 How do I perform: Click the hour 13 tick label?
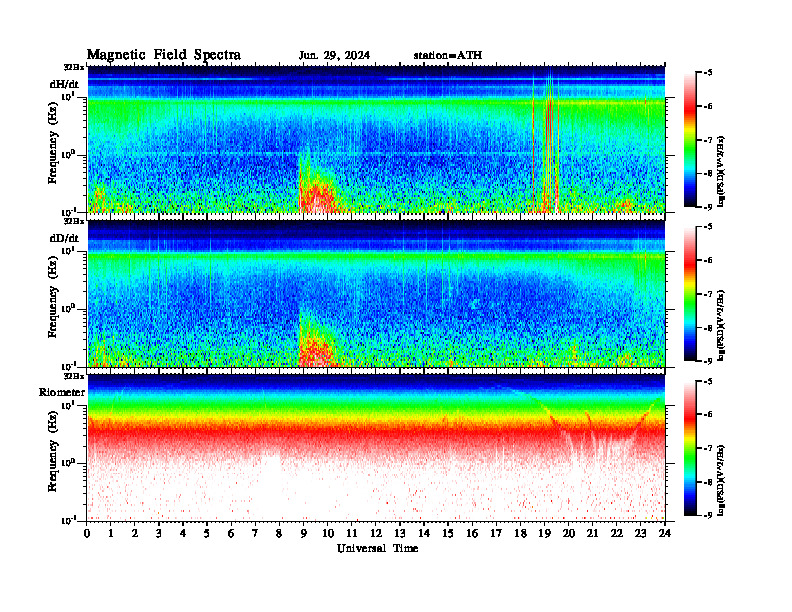pyautogui.click(x=400, y=533)
